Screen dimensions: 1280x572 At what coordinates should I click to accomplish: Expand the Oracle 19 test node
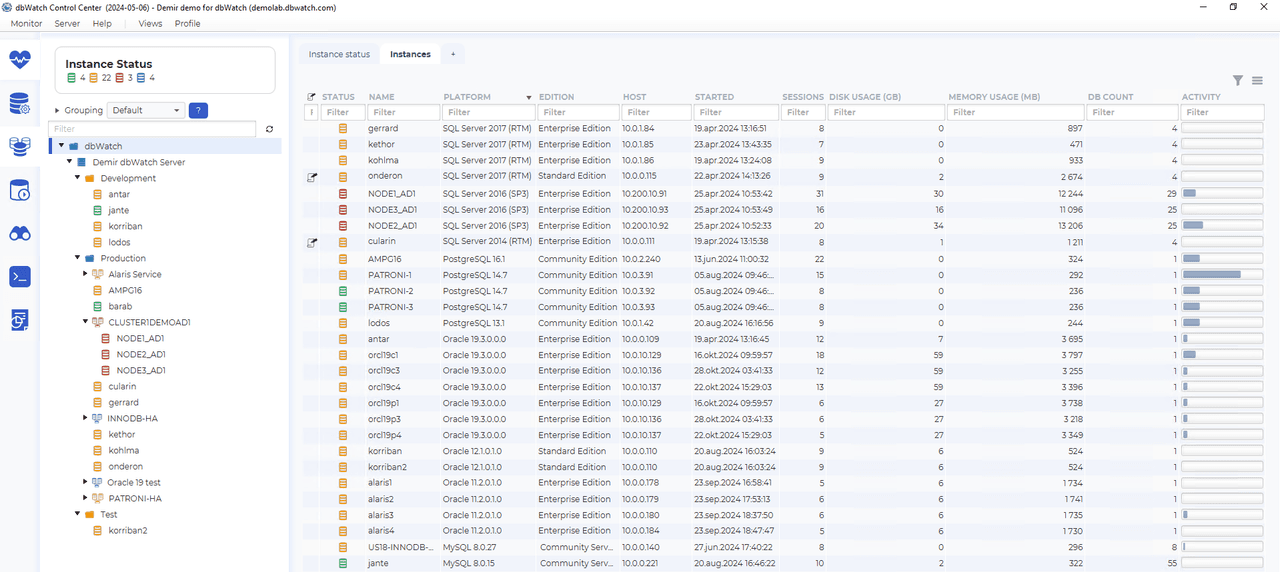(x=86, y=482)
